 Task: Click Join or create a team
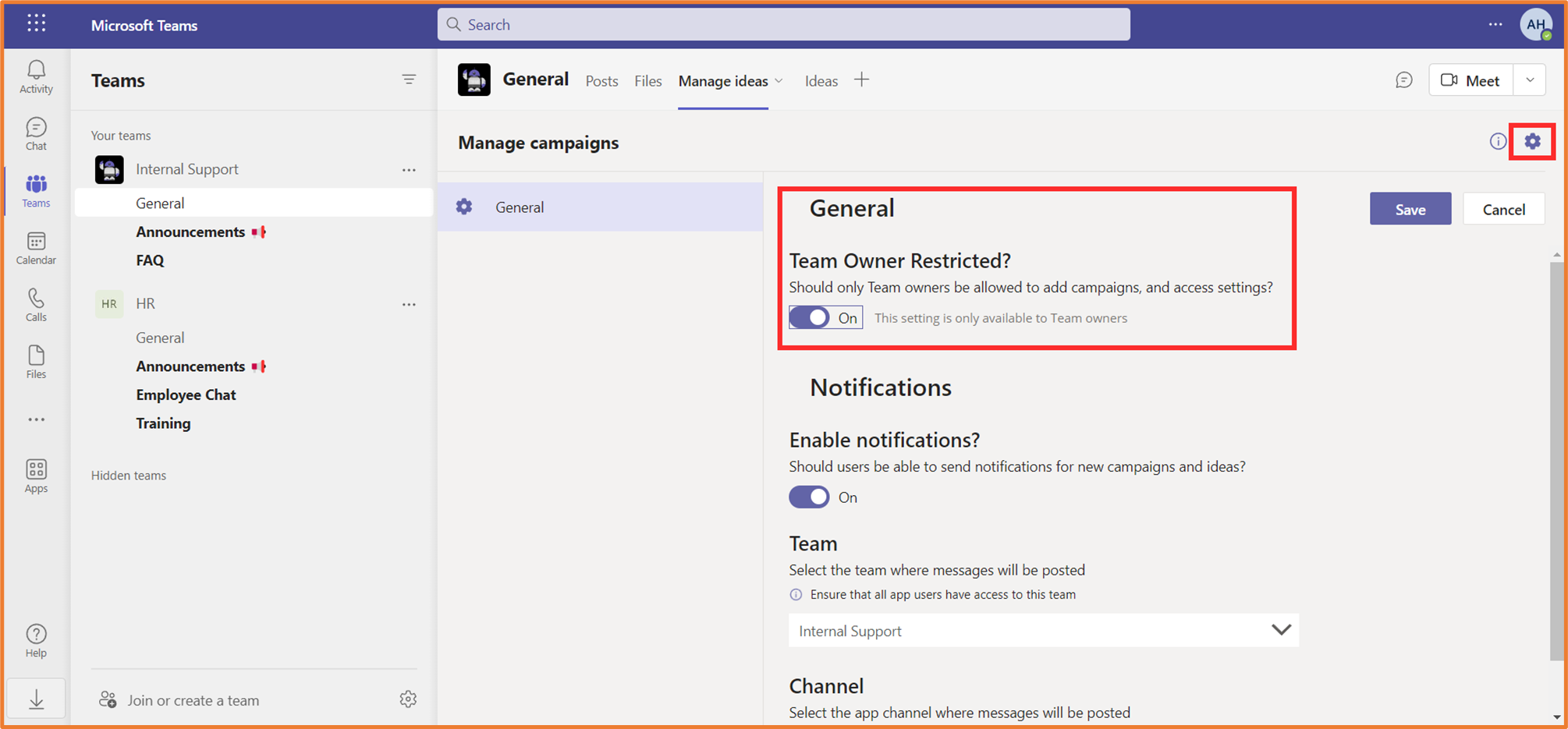tap(193, 699)
